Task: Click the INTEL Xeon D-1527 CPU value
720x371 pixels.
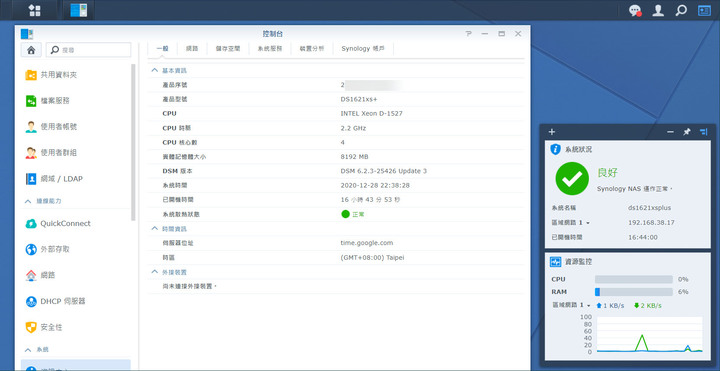Action: [x=371, y=113]
